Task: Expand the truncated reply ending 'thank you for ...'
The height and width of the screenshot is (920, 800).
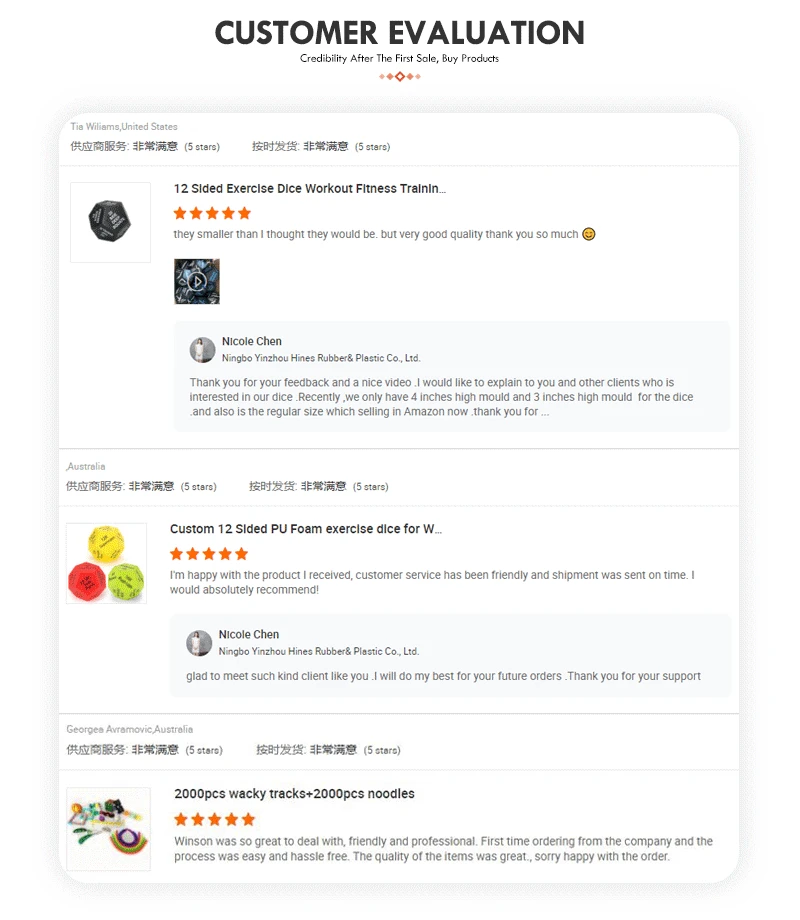Action: 545,412
